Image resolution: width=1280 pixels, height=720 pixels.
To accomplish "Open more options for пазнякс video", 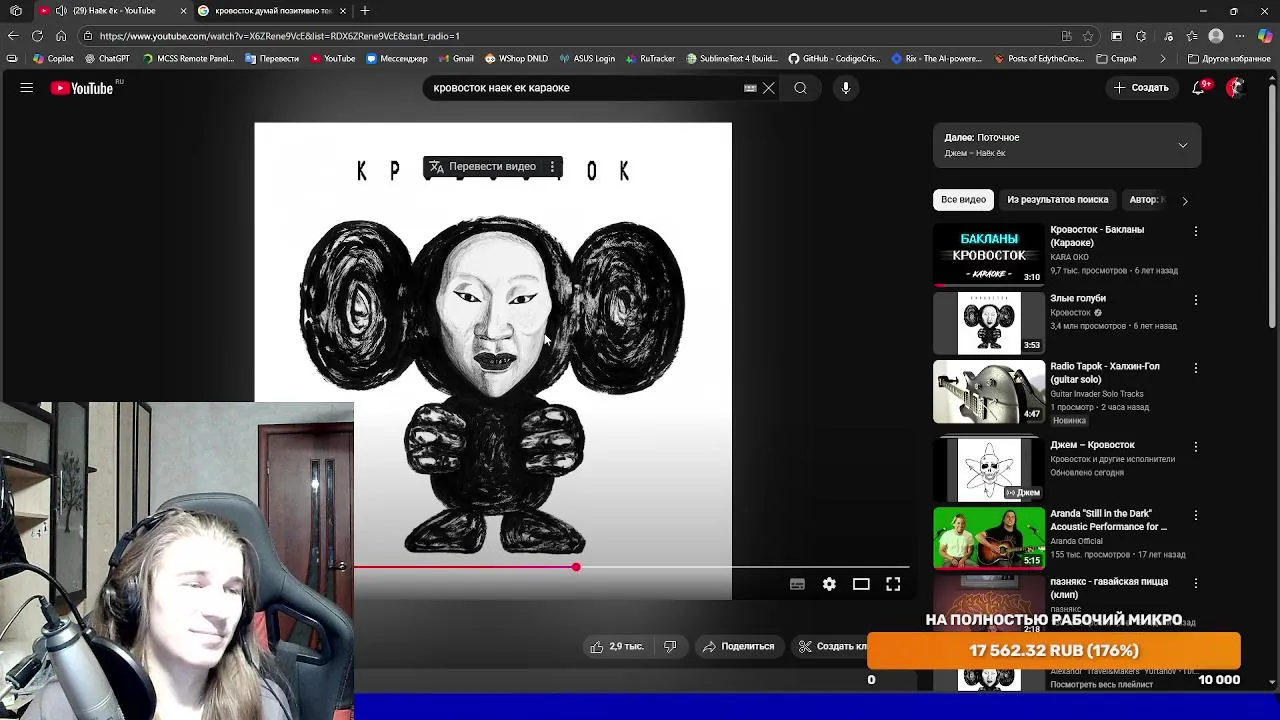I will click(1196, 583).
